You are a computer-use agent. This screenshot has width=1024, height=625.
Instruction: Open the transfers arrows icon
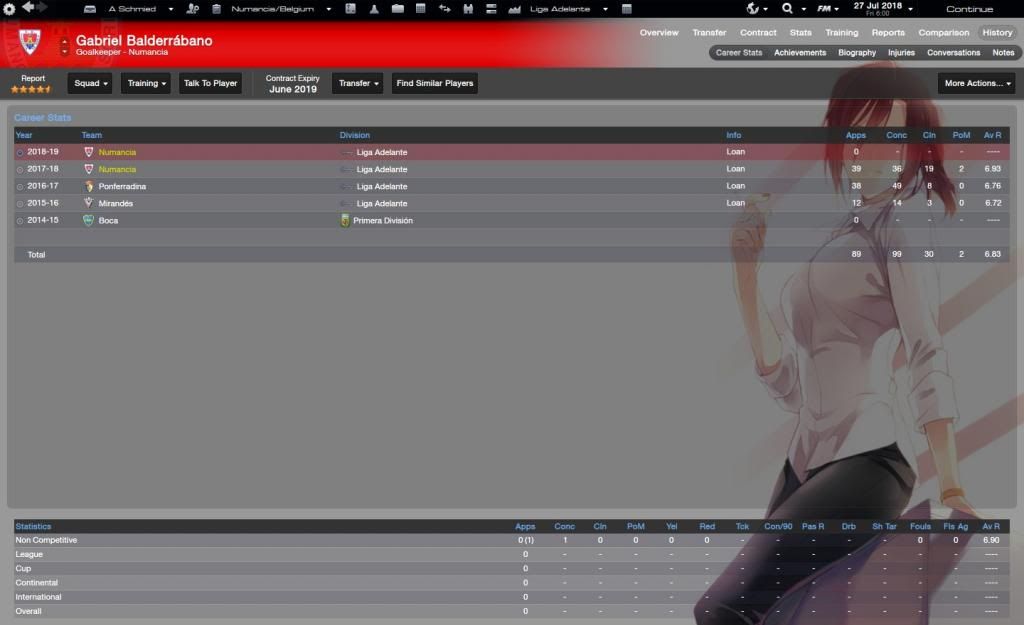pyautogui.click(x=445, y=8)
